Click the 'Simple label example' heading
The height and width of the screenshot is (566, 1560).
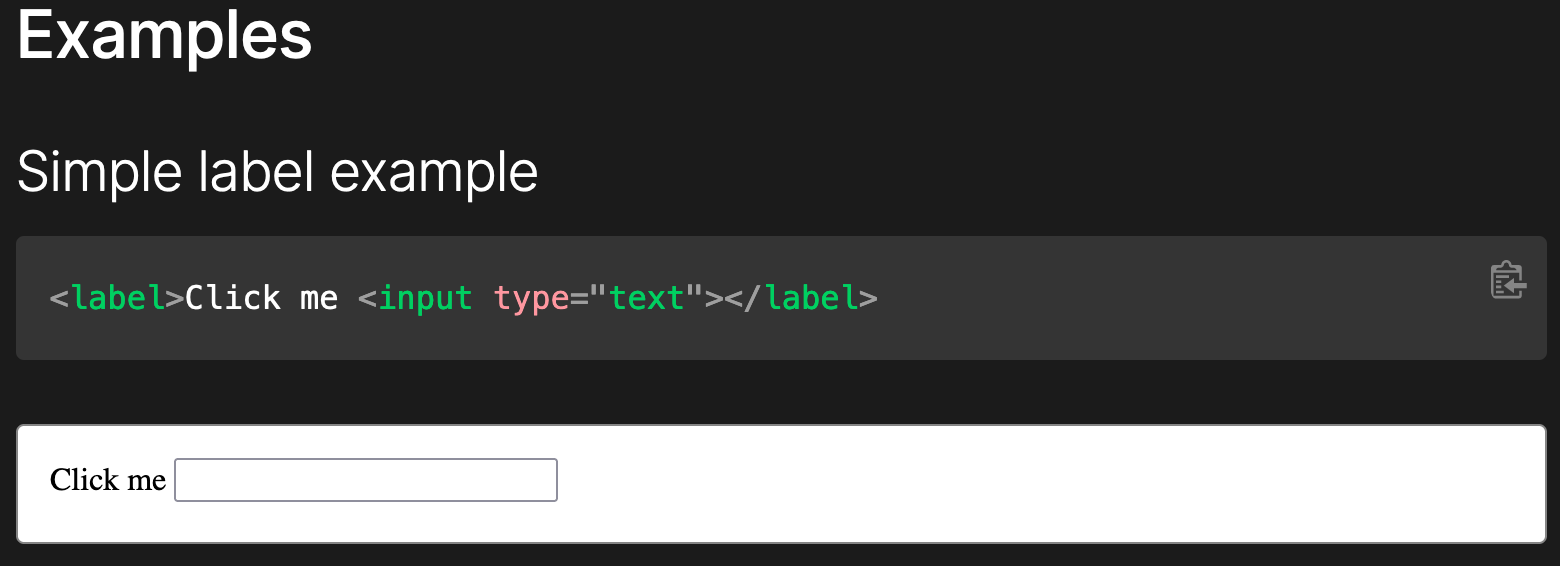278,172
